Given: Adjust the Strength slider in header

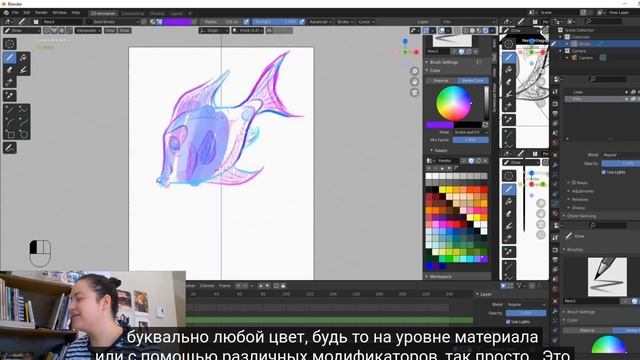Looking at the screenshot, I should [x=275, y=22].
